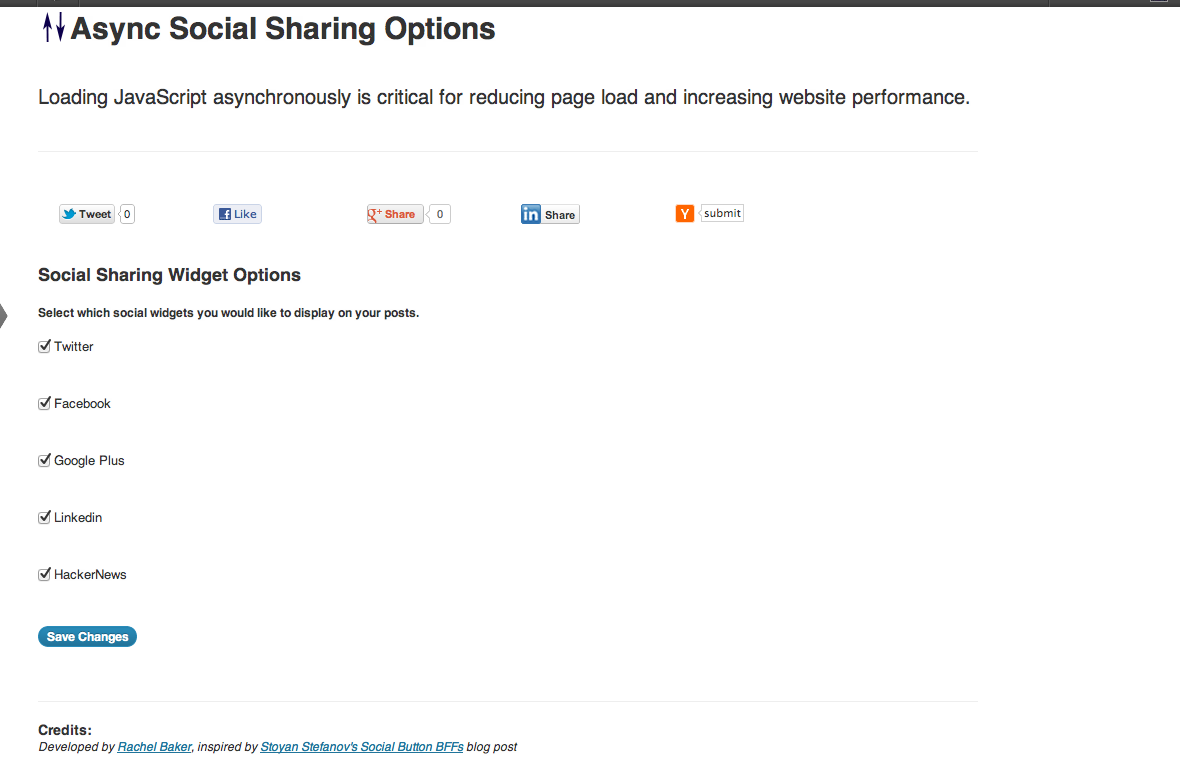
Task: Click the Async arrows plugin icon in title
Action: tap(53, 28)
